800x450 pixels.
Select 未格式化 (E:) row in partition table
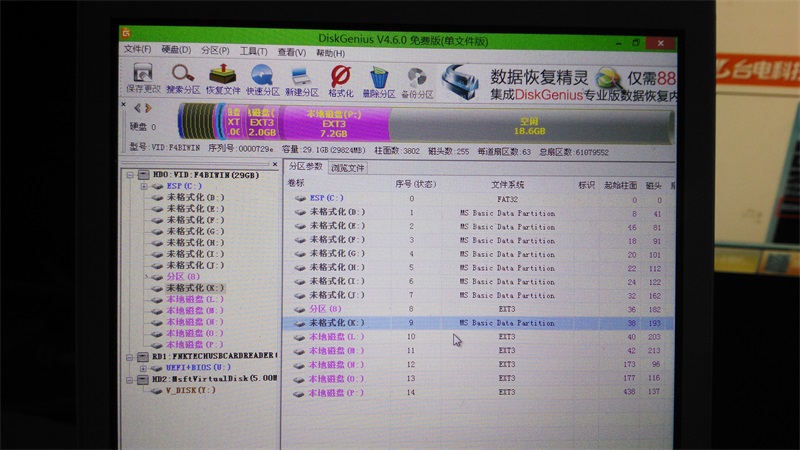(x=480, y=226)
